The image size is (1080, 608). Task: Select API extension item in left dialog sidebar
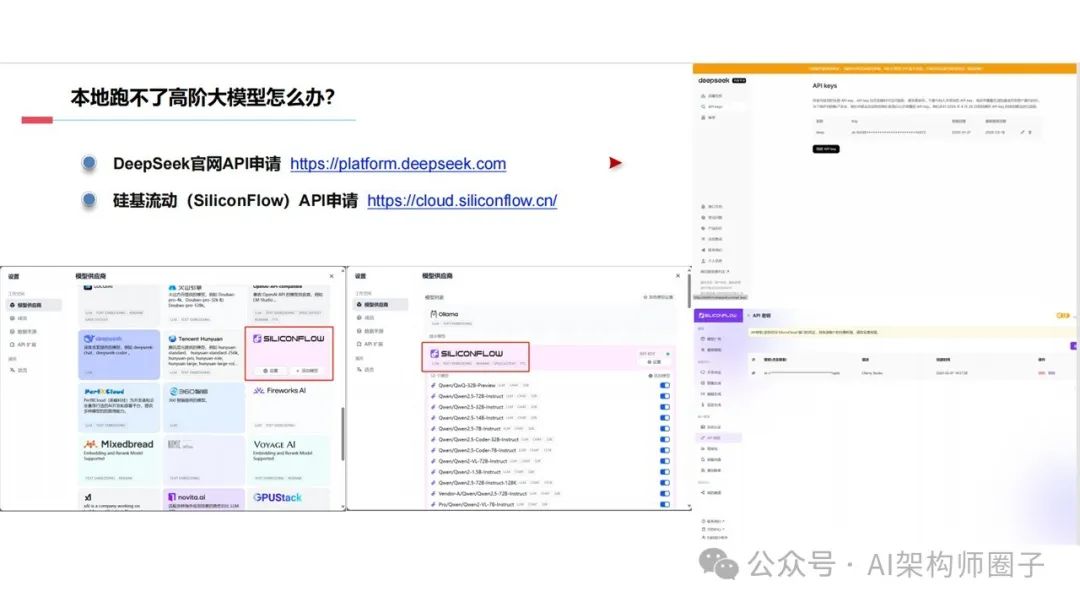24,344
